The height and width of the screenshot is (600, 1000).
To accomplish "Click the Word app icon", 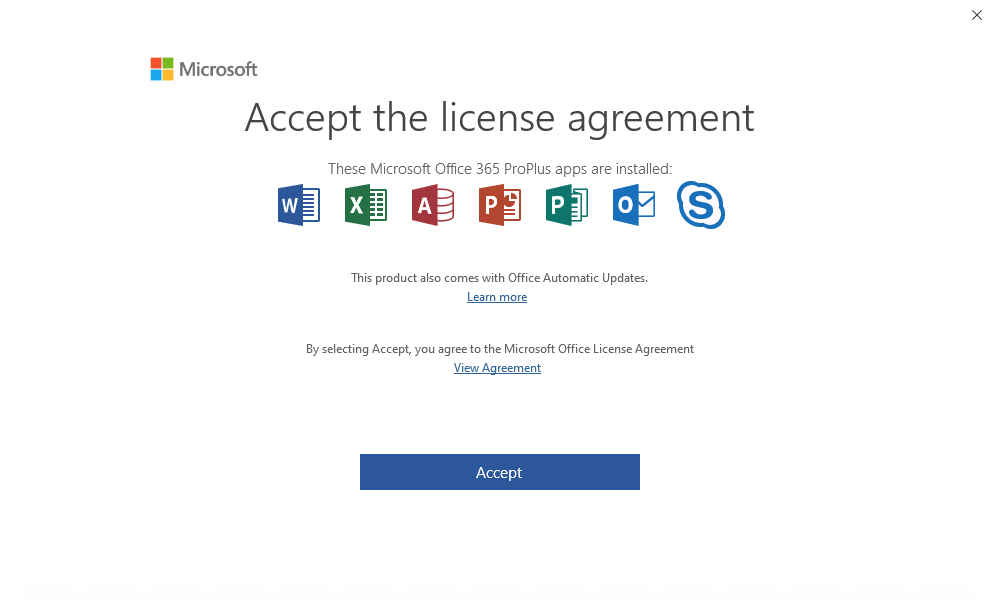I will [299, 205].
